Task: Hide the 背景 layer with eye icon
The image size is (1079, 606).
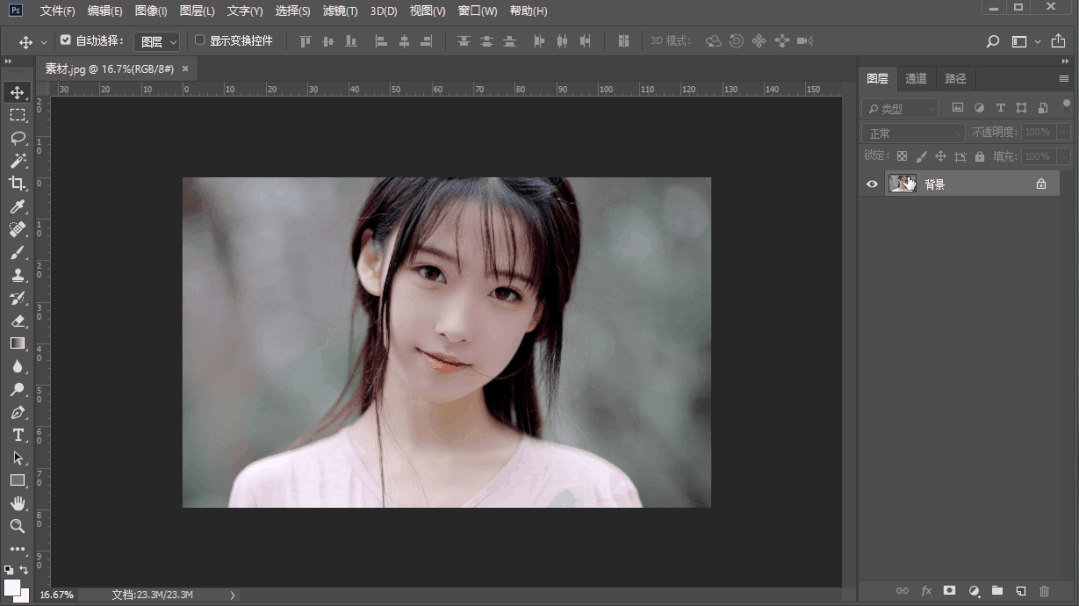Action: [x=872, y=184]
